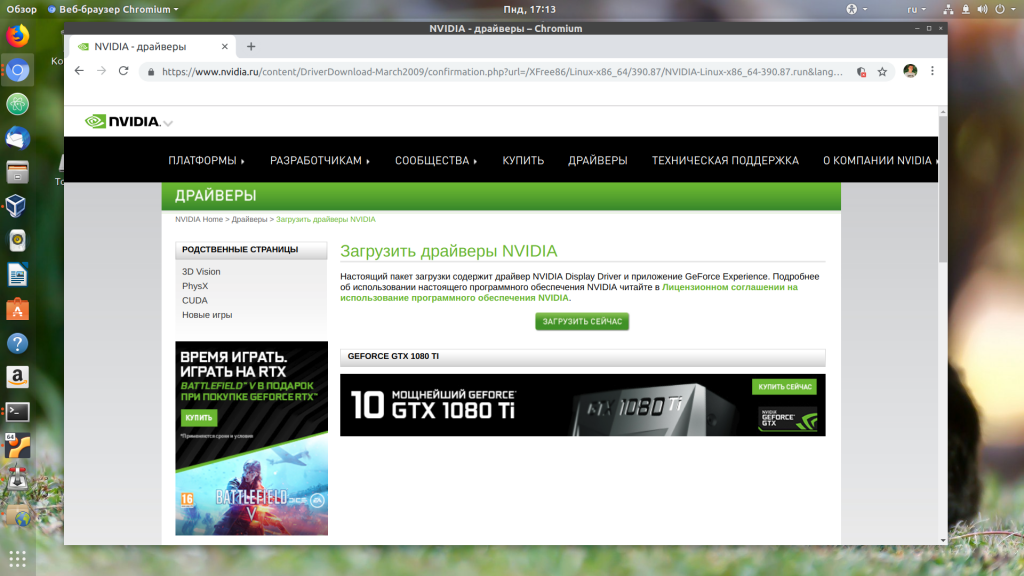Reload the NVIDIA drivers page

[123, 71]
